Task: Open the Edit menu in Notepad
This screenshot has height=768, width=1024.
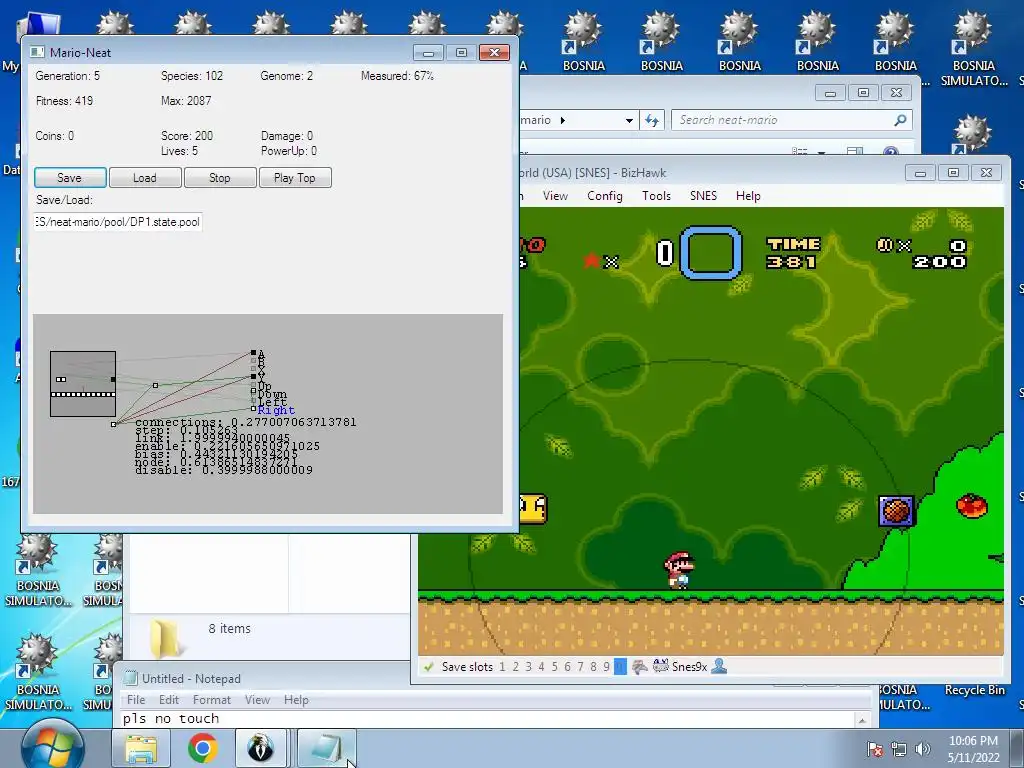Action: pyautogui.click(x=168, y=699)
